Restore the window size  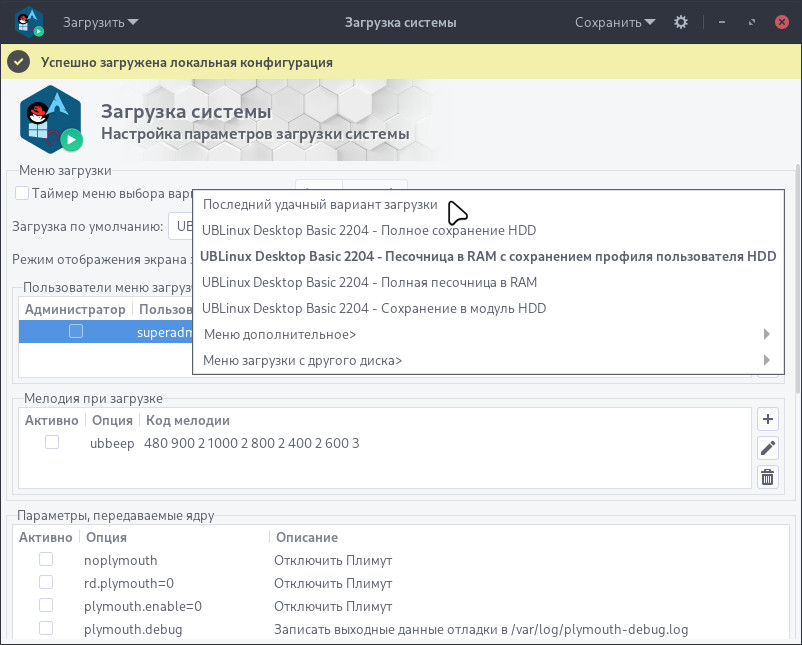(x=751, y=22)
